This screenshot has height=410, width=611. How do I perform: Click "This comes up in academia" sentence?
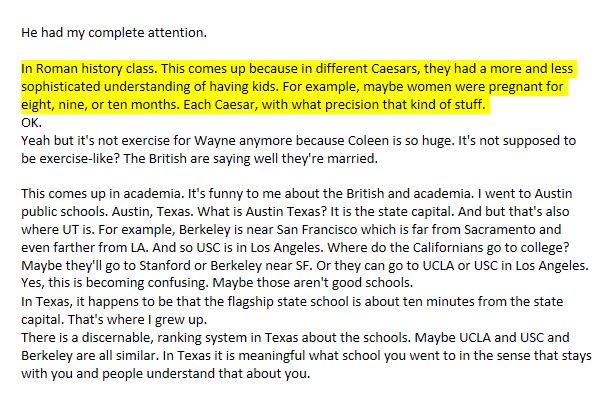click(102, 194)
